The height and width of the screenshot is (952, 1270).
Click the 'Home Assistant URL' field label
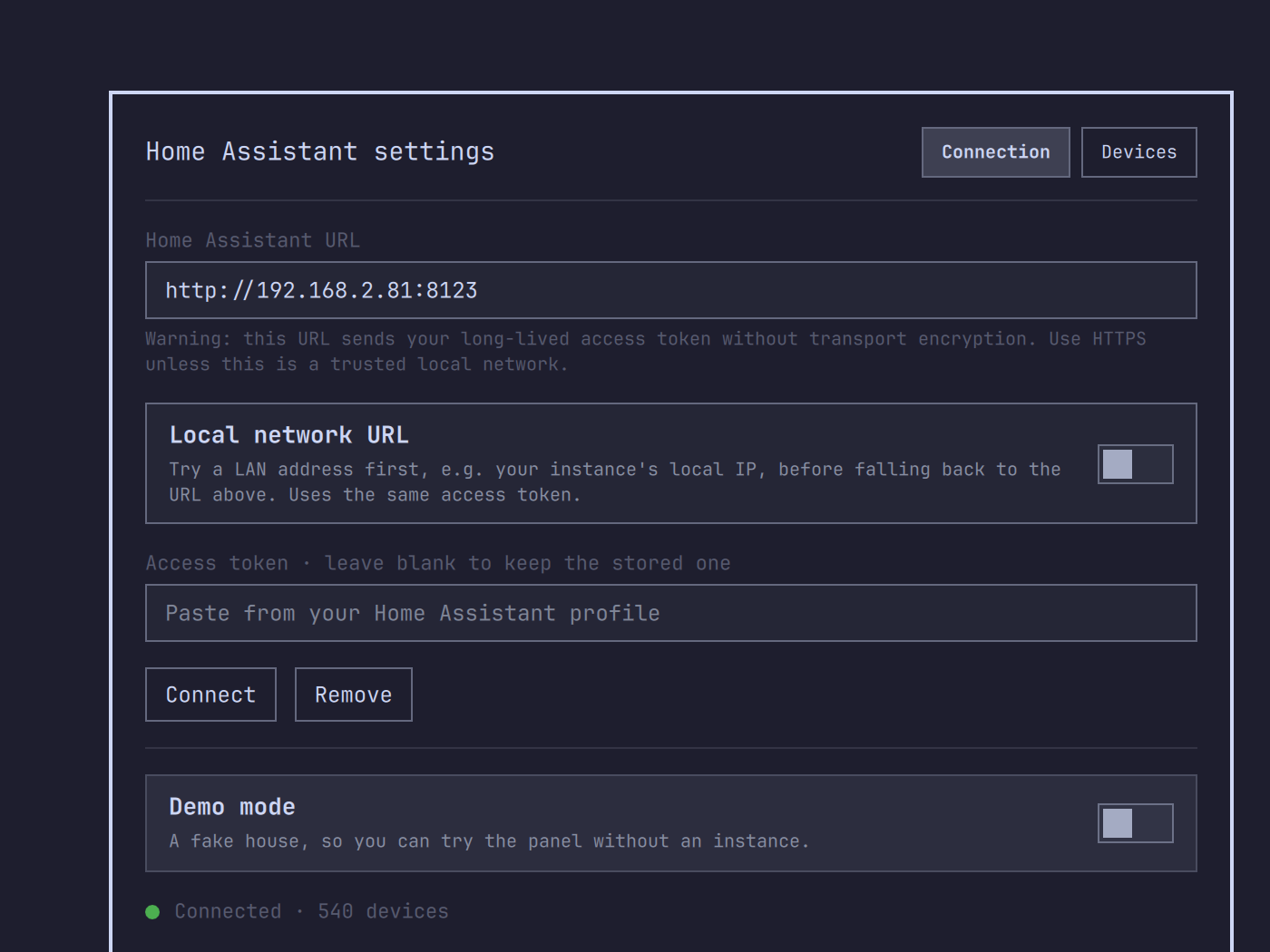[253, 240]
